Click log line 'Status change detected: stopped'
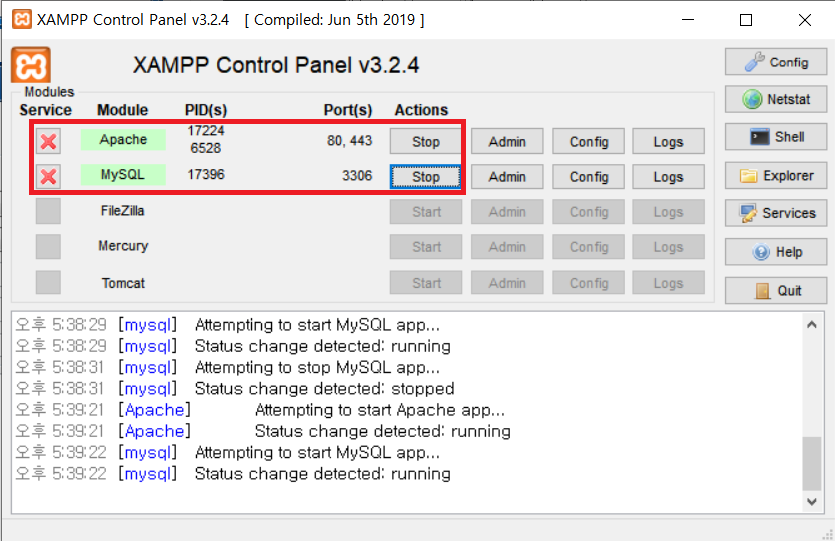The image size is (835, 541). 324,389
